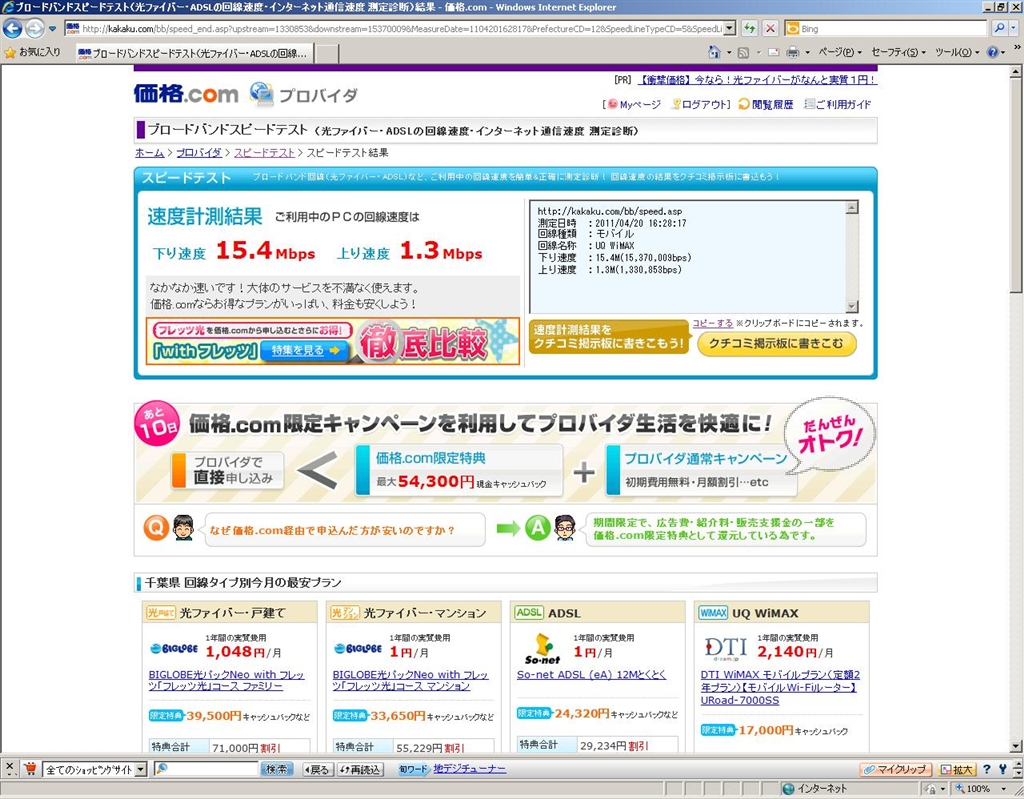The height and width of the screenshot is (799, 1024).
Task: Click the 価格.com限定キャンペーン banner
Action: tap(505, 451)
